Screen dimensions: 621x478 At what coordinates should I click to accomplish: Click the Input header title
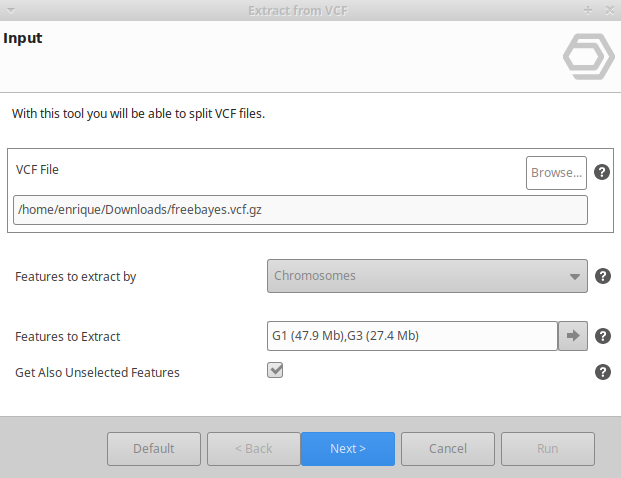[23, 39]
